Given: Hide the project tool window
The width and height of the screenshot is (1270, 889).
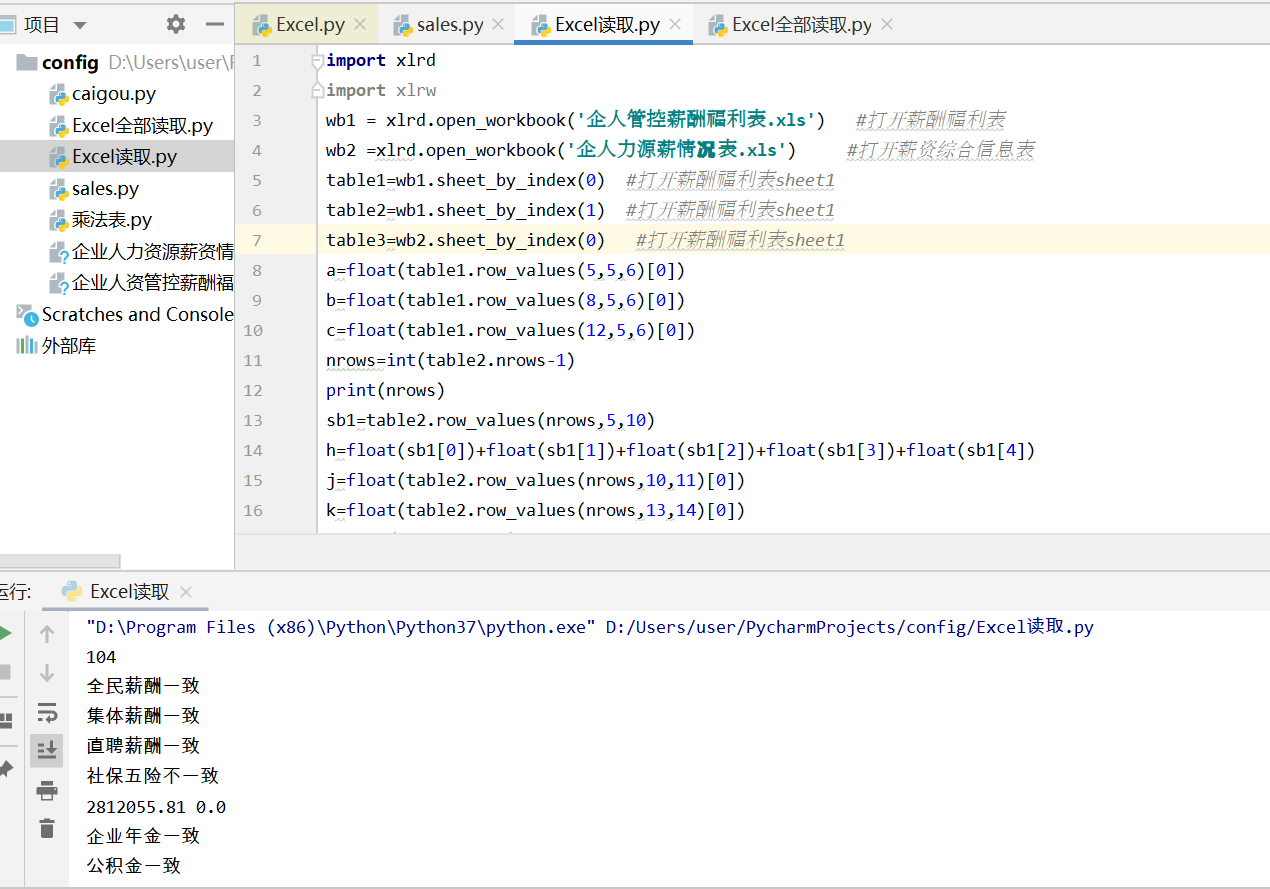Looking at the screenshot, I should pyautogui.click(x=215, y=24).
